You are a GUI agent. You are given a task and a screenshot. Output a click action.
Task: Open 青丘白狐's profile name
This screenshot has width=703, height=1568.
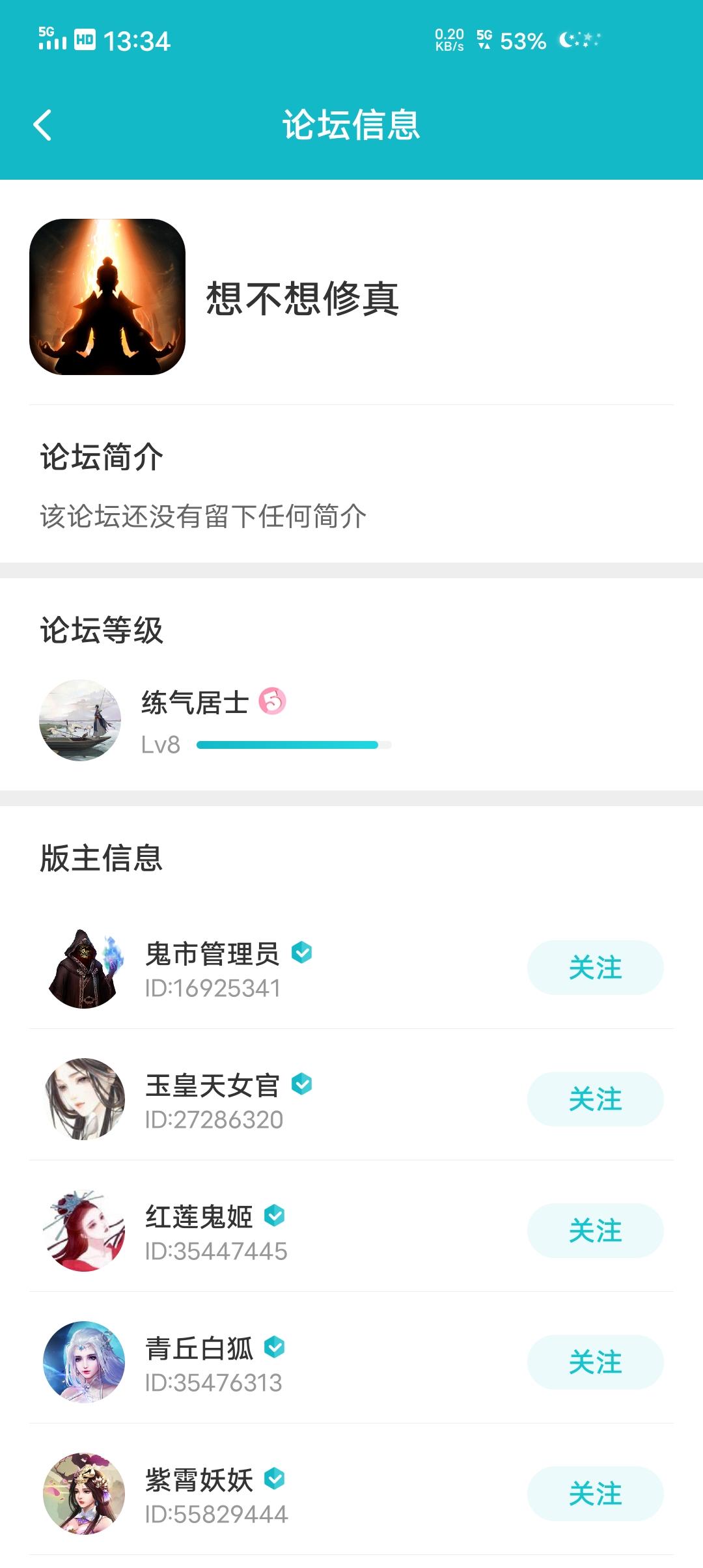pyautogui.click(x=199, y=1348)
